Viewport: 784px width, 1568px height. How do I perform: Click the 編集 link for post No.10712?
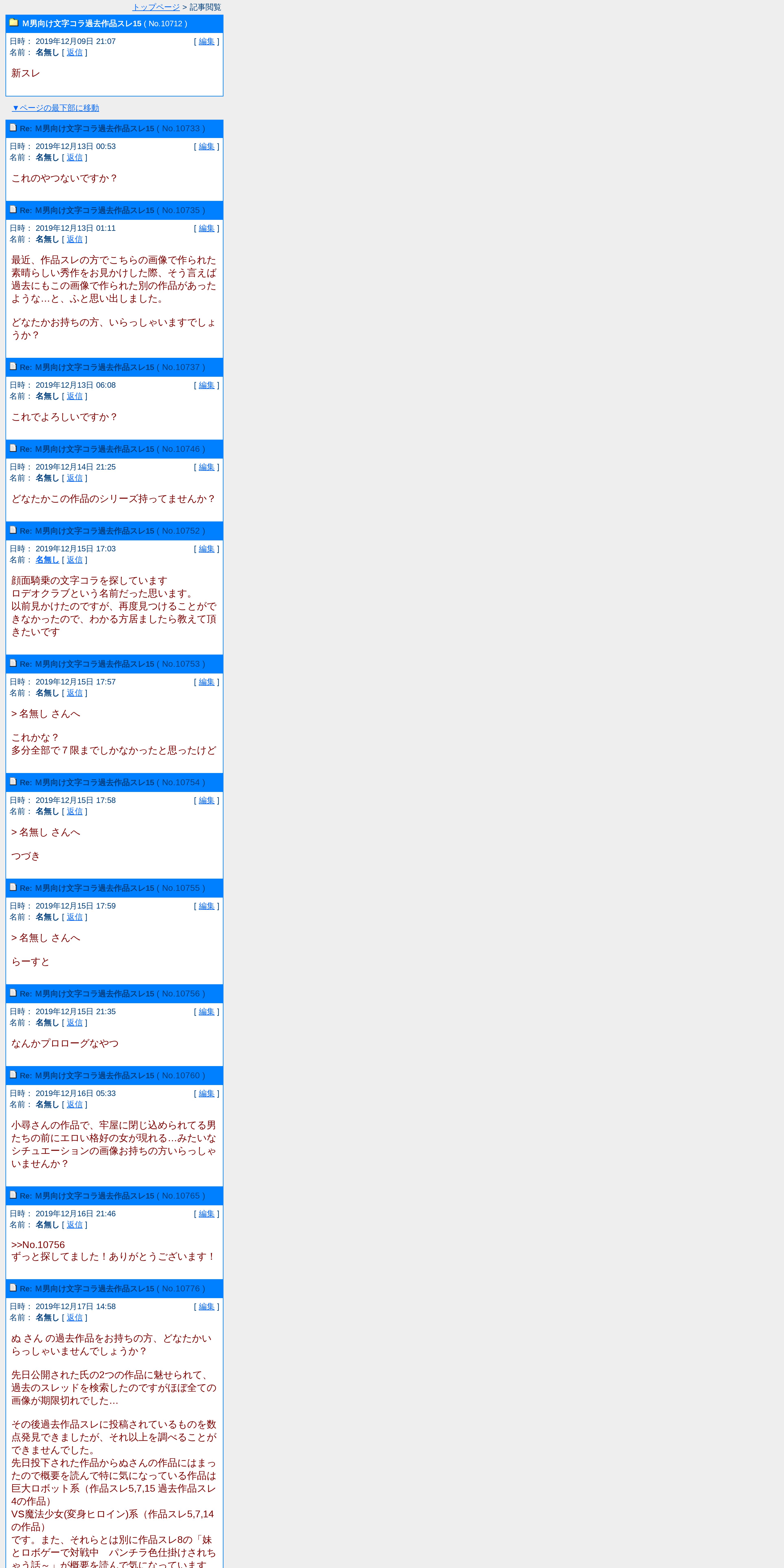point(206,41)
